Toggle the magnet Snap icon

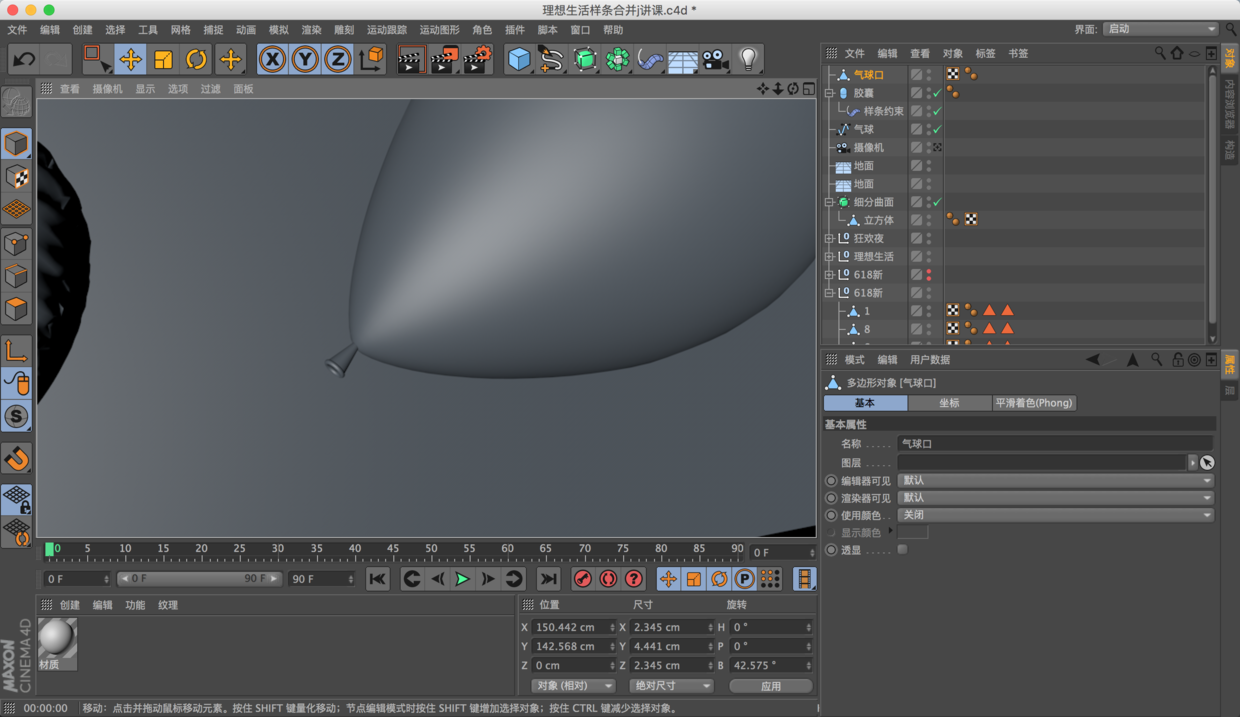pos(16,458)
